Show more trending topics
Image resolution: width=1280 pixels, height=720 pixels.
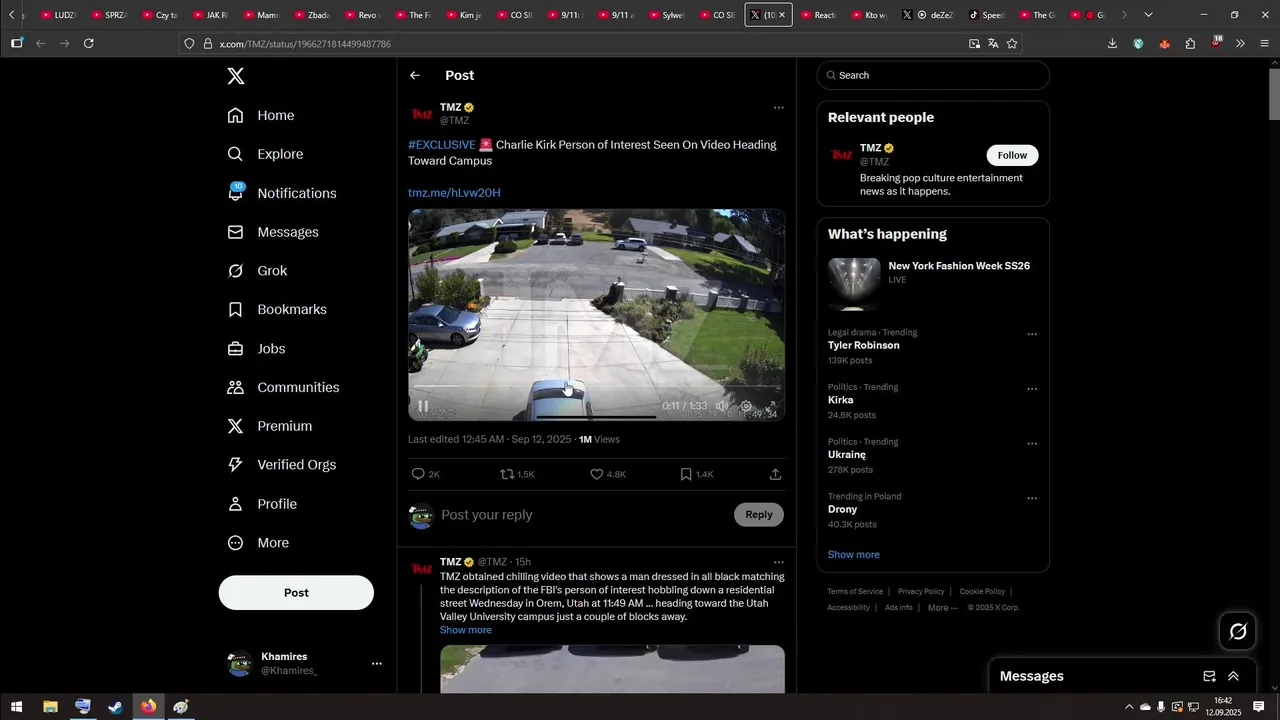click(854, 555)
